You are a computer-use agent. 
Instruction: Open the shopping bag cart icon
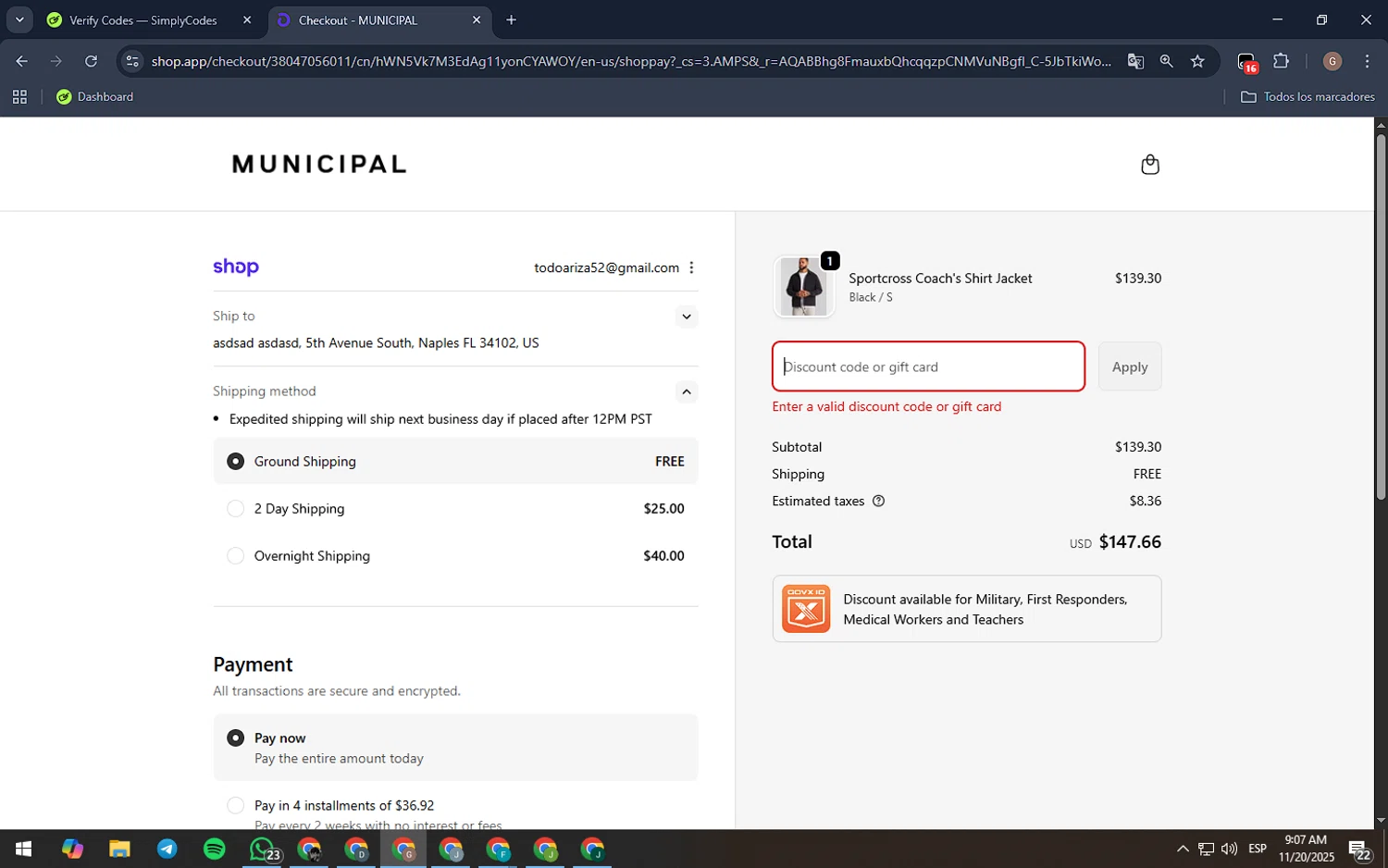tap(1150, 165)
